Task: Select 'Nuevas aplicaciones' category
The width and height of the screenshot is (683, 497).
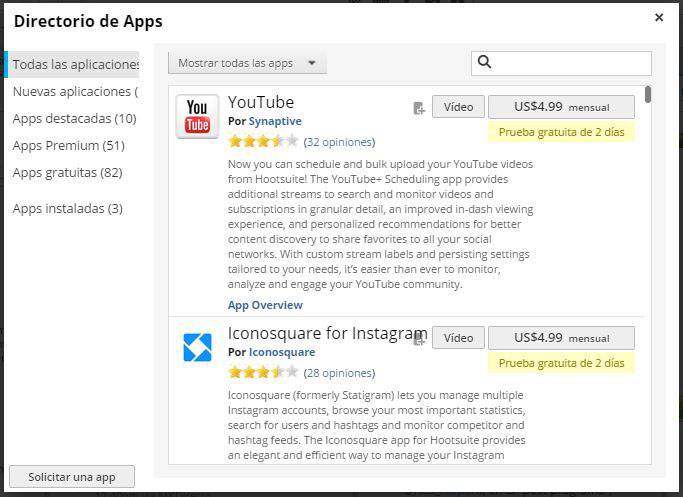Action: pyautogui.click(x=75, y=91)
